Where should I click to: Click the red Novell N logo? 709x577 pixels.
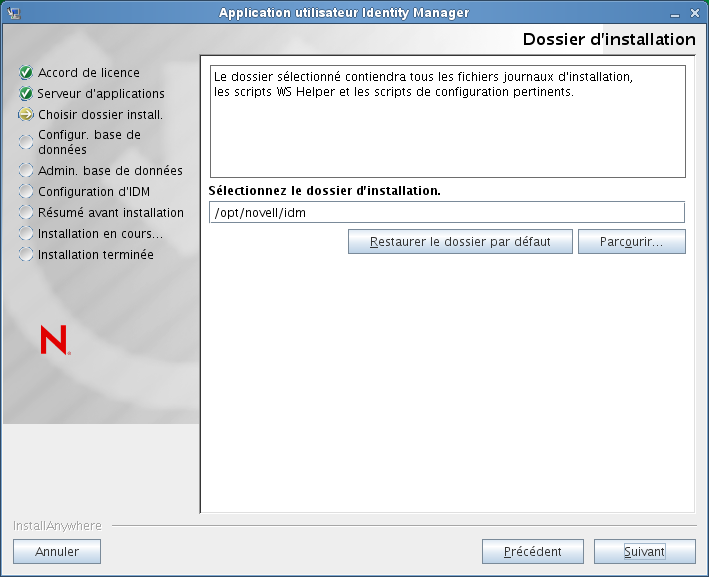(x=55, y=340)
